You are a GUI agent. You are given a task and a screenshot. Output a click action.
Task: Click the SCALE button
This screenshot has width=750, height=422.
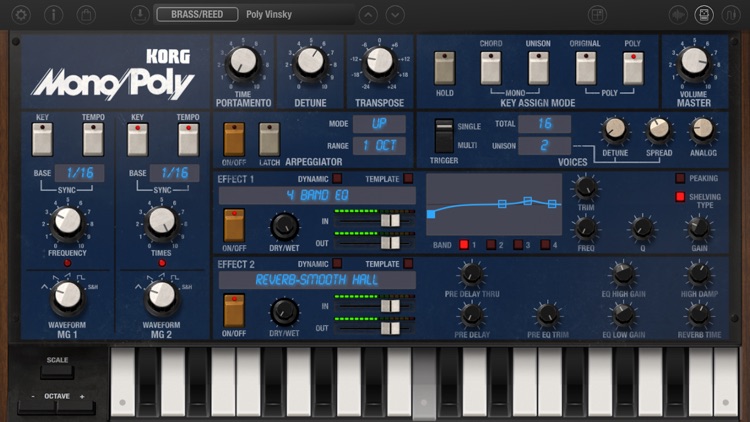tap(57, 372)
